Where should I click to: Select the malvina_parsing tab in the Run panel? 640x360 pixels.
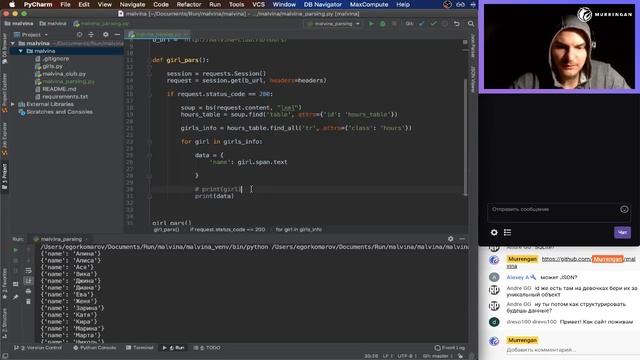[60, 239]
